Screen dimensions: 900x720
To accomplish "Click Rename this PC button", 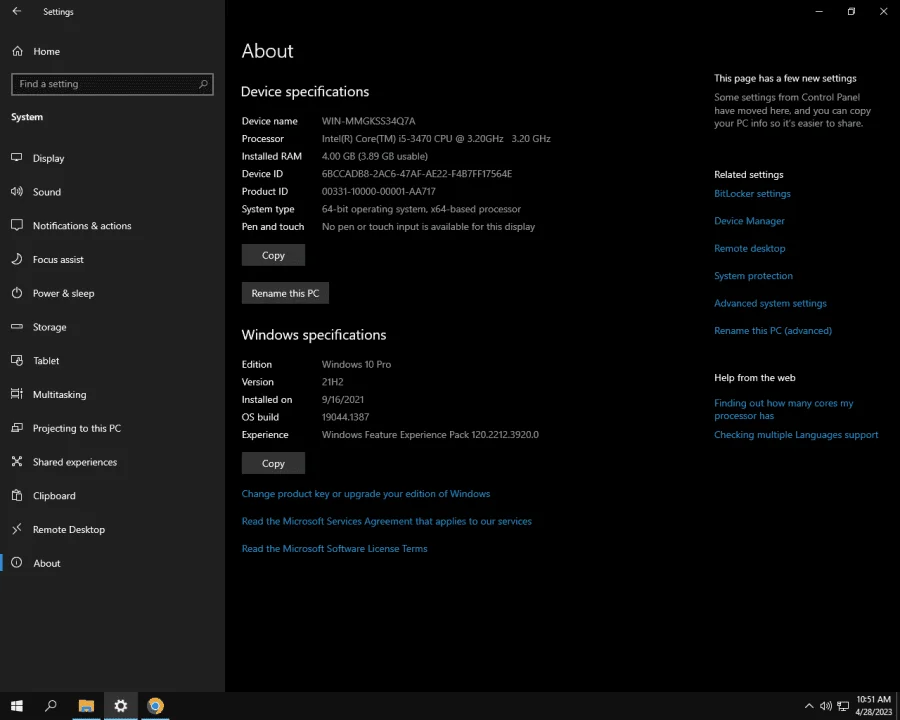I will (x=285, y=293).
